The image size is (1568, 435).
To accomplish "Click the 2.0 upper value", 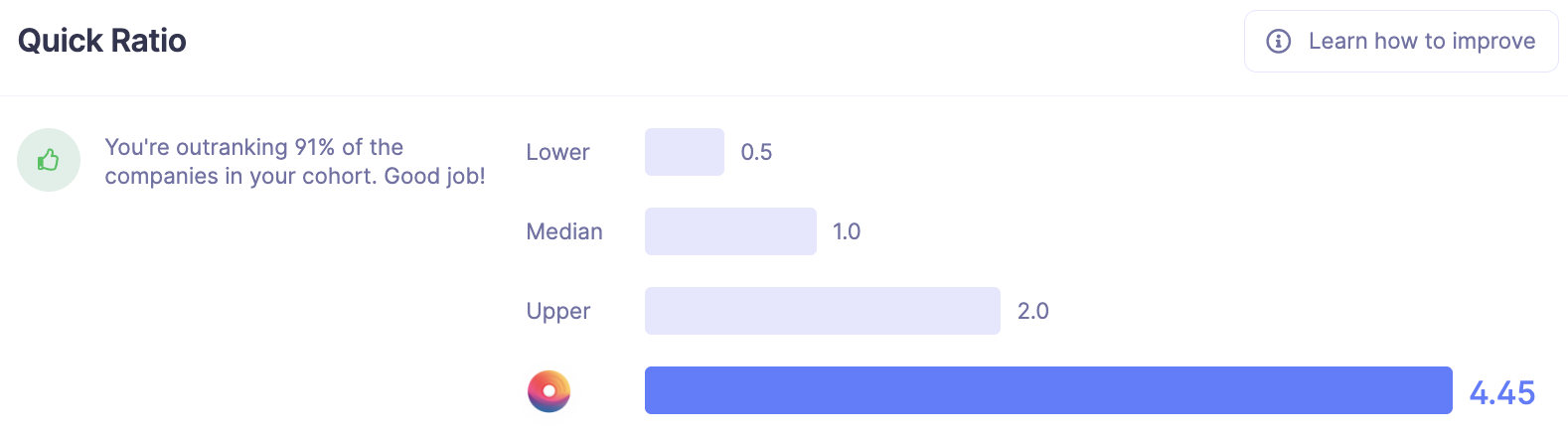I will point(1033,311).
